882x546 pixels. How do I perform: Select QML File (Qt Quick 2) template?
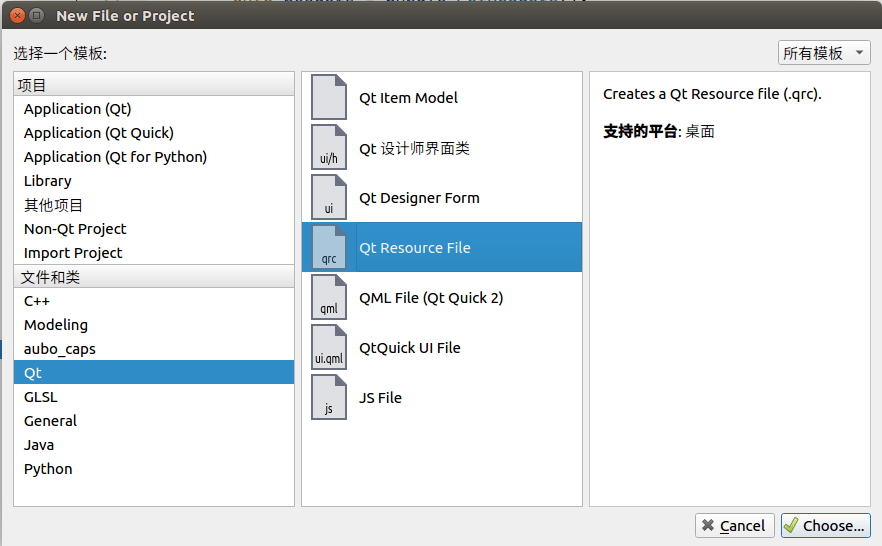pos(442,297)
